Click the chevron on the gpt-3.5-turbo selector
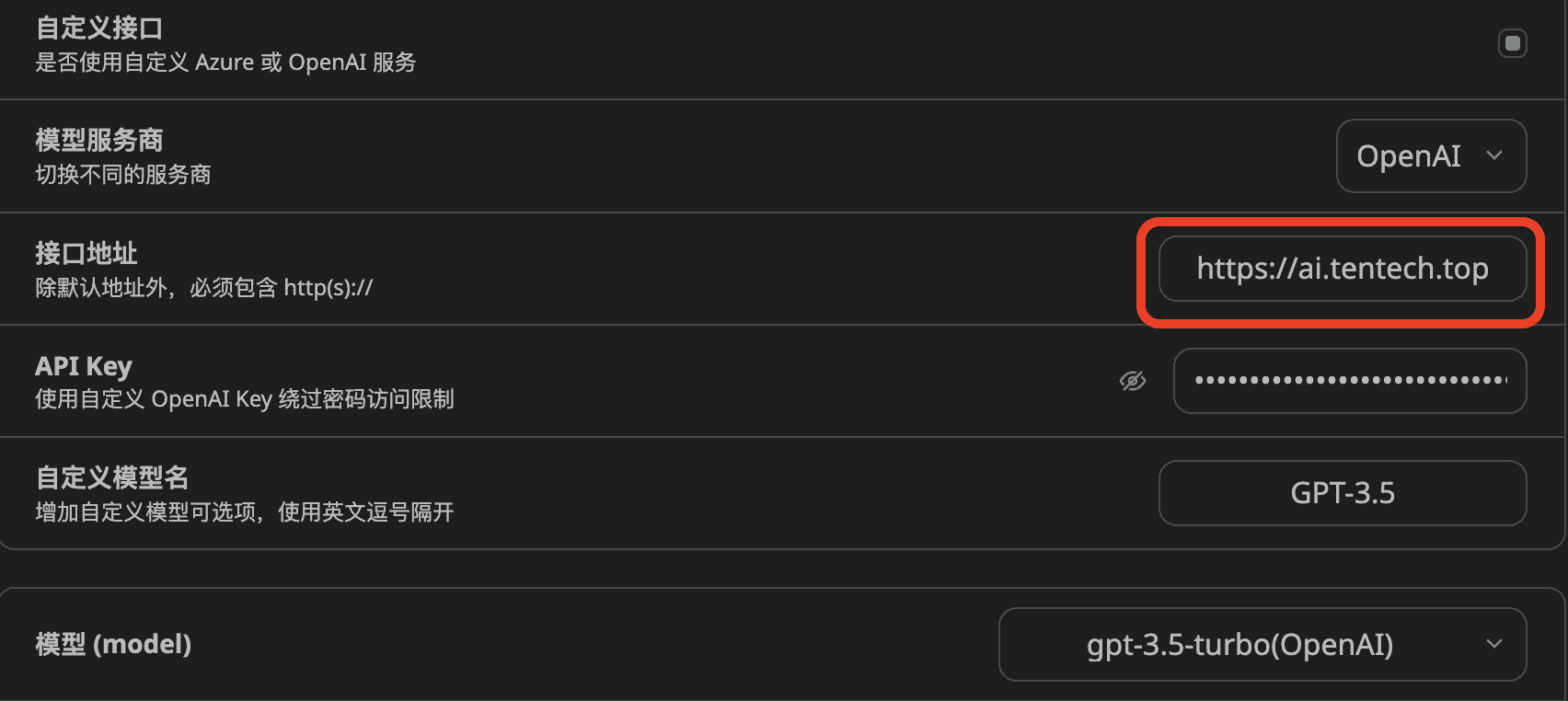This screenshot has height=701, width=1568. click(x=1494, y=644)
